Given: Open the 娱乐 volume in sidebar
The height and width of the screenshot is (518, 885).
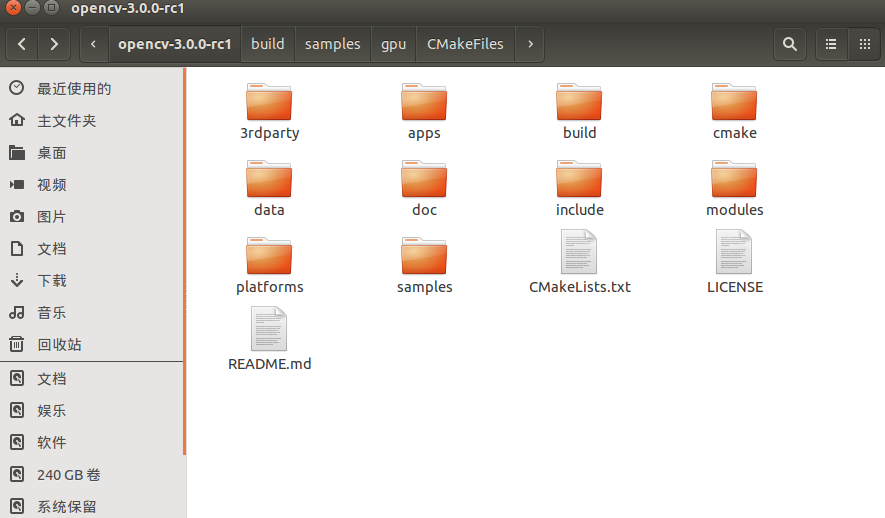Looking at the screenshot, I should [x=91, y=411].
